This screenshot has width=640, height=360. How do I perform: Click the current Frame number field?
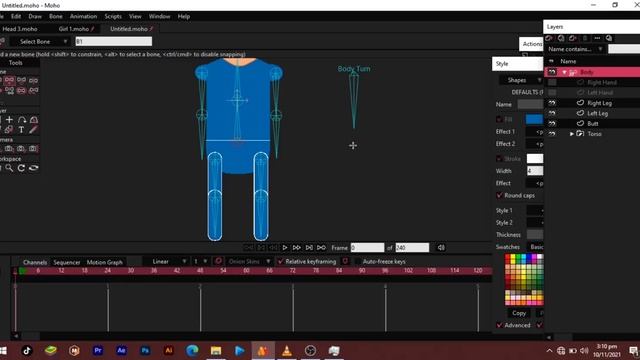367,248
